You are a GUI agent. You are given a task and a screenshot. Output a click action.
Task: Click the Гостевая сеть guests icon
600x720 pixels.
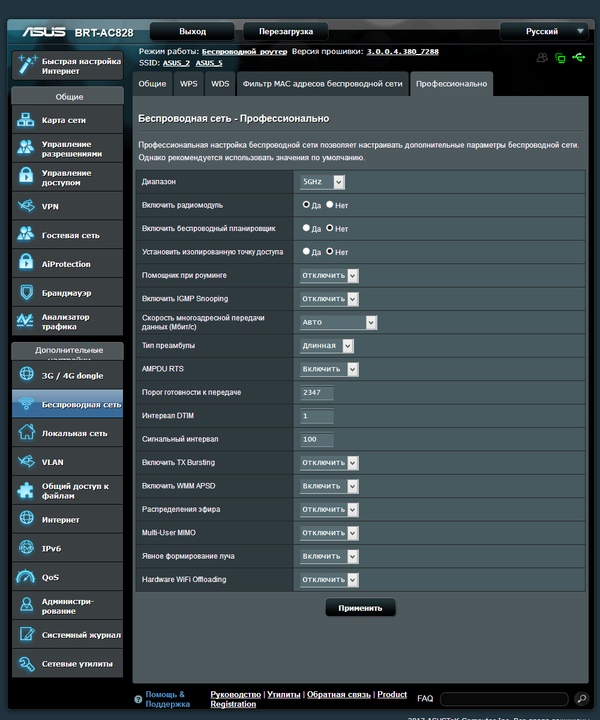(x=26, y=234)
